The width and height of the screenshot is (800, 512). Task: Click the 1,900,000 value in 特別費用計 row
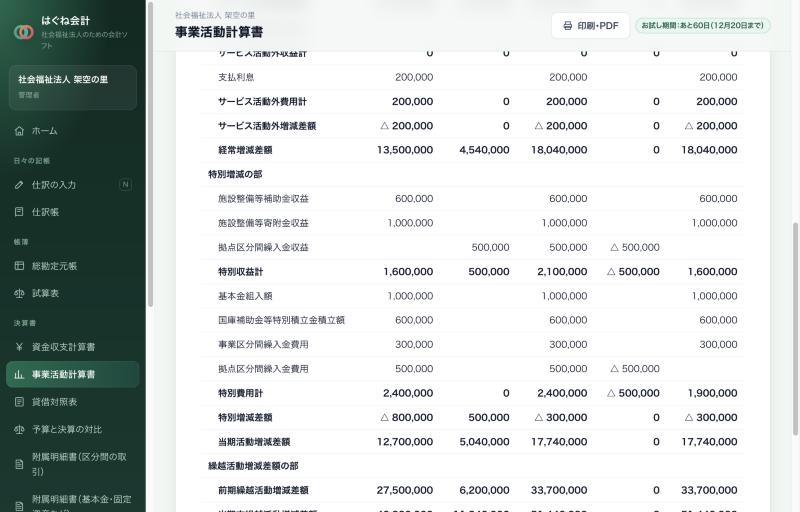(712, 393)
